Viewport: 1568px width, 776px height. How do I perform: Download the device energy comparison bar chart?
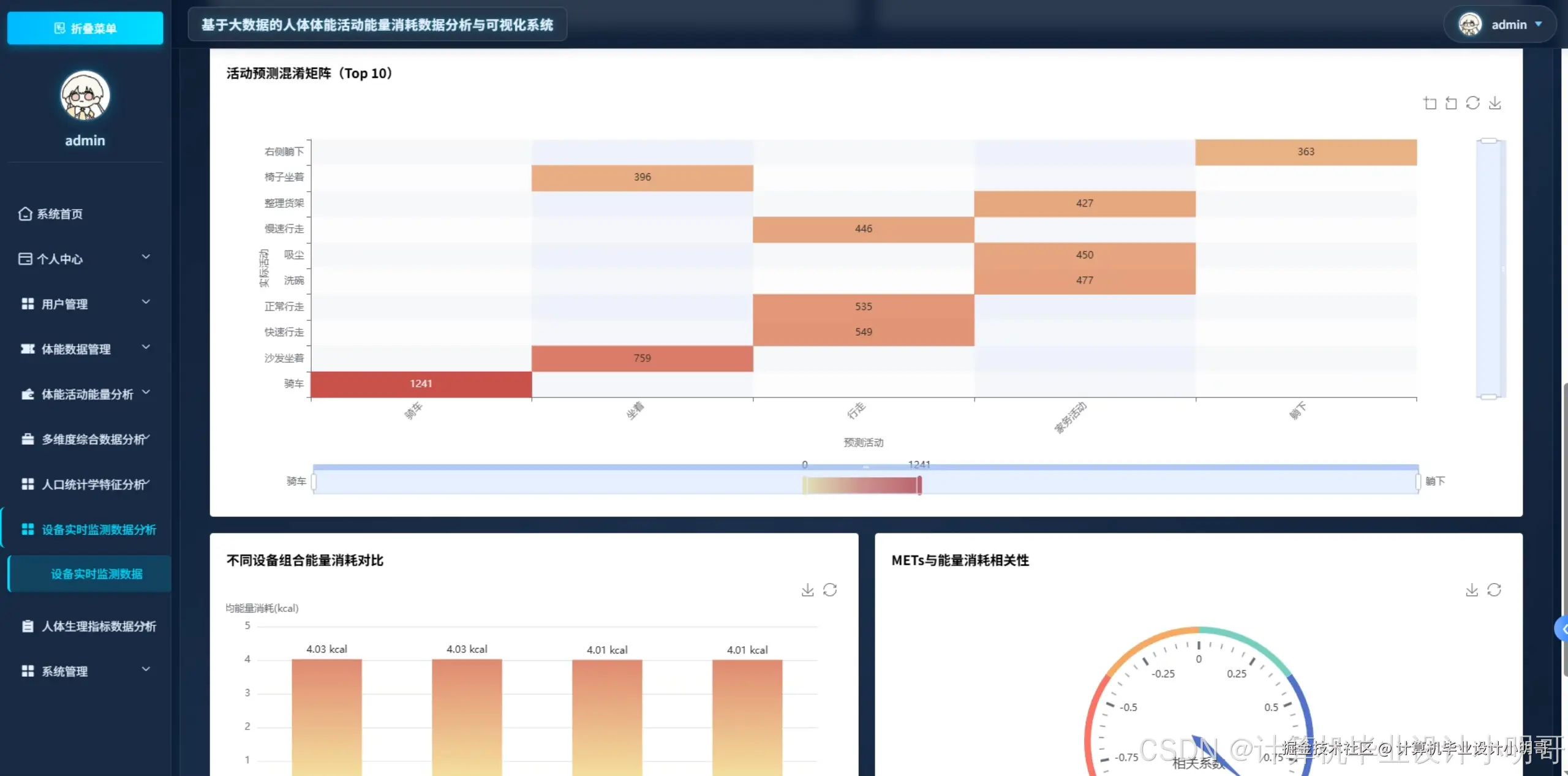pos(807,590)
